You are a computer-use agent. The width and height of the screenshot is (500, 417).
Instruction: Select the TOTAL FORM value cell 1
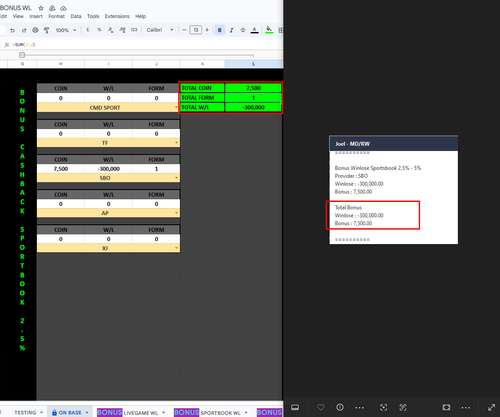pyautogui.click(x=253, y=98)
